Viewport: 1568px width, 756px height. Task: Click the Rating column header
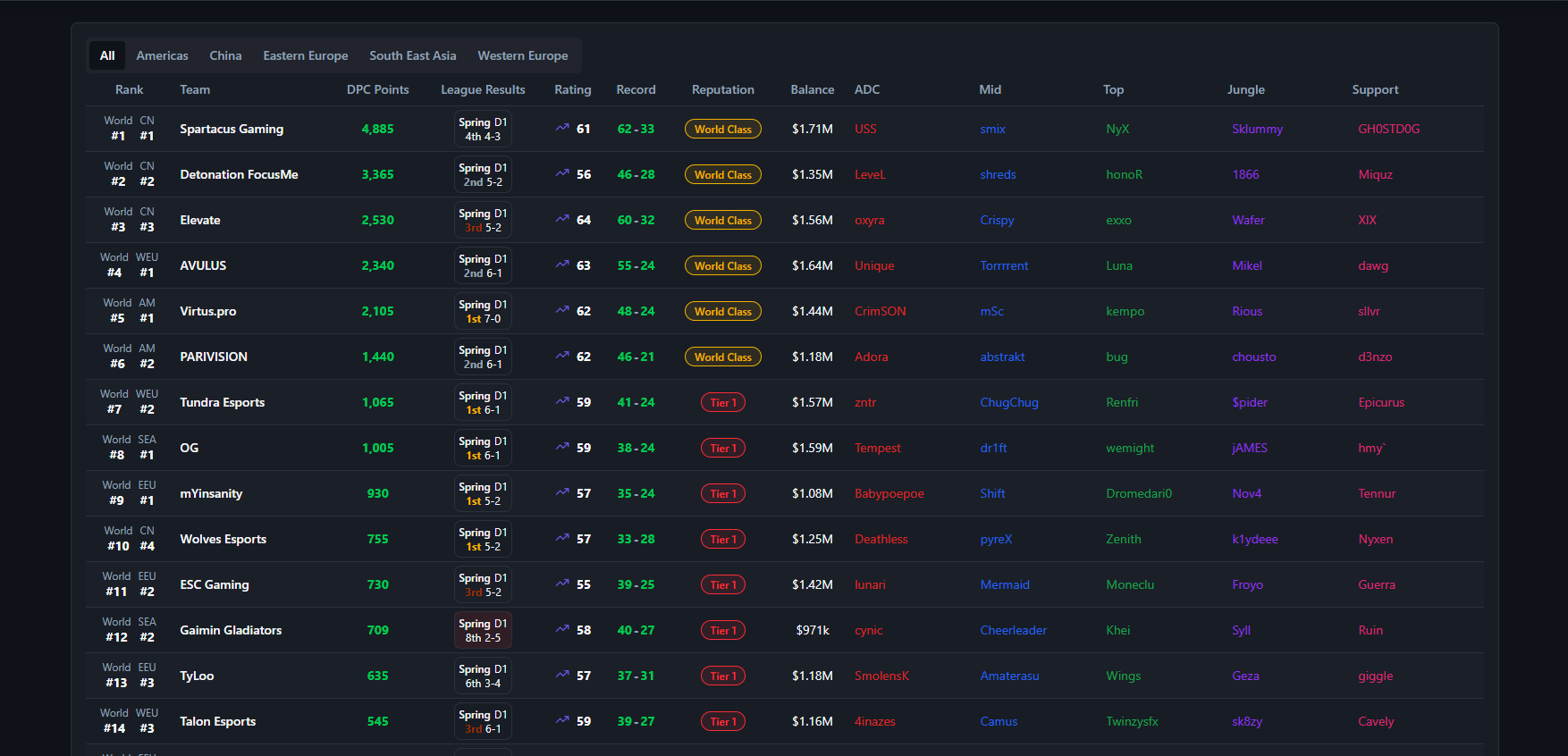point(572,89)
